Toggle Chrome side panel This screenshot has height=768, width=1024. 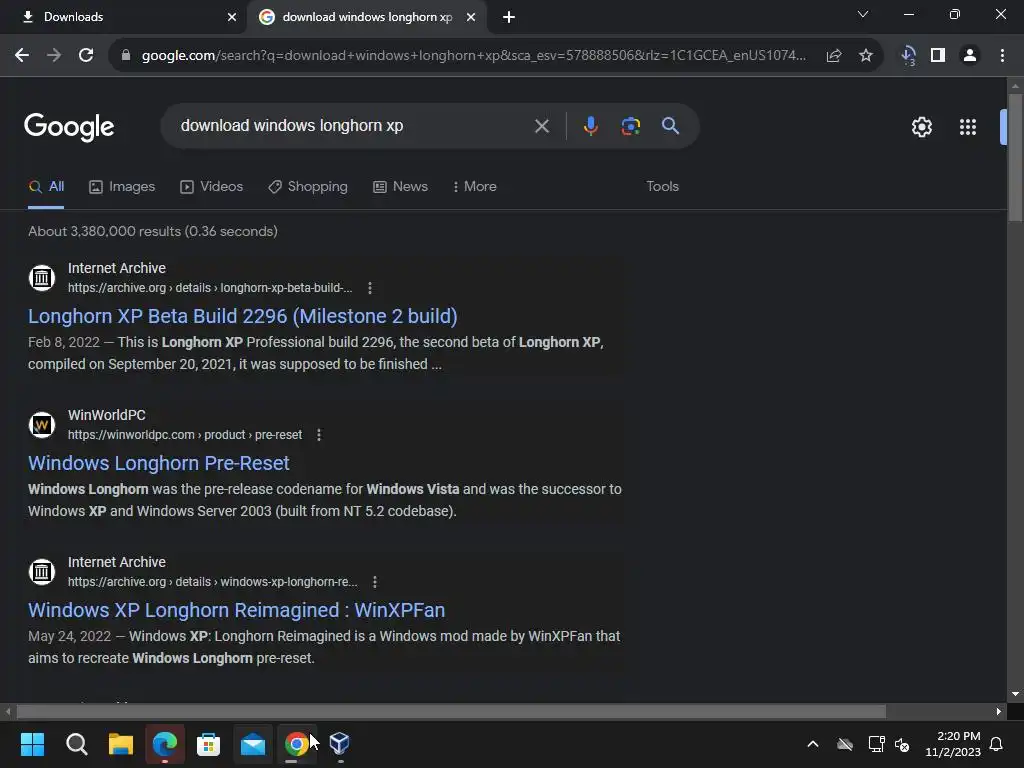pyautogui.click(x=938, y=56)
